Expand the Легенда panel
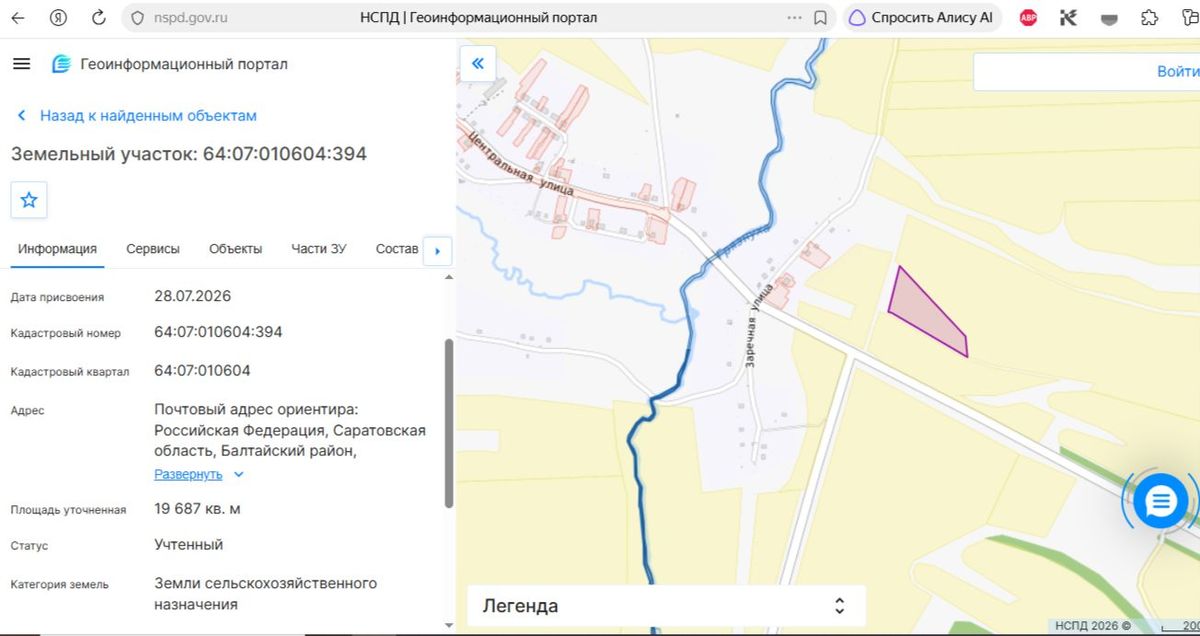The width and height of the screenshot is (1200, 636). click(x=666, y=606)
